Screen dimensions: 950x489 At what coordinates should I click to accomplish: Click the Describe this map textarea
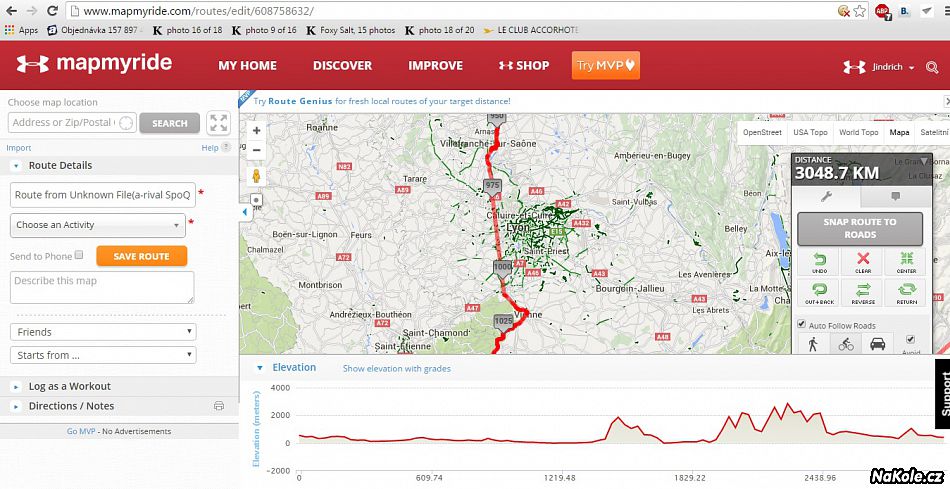(x=102, y=287)
